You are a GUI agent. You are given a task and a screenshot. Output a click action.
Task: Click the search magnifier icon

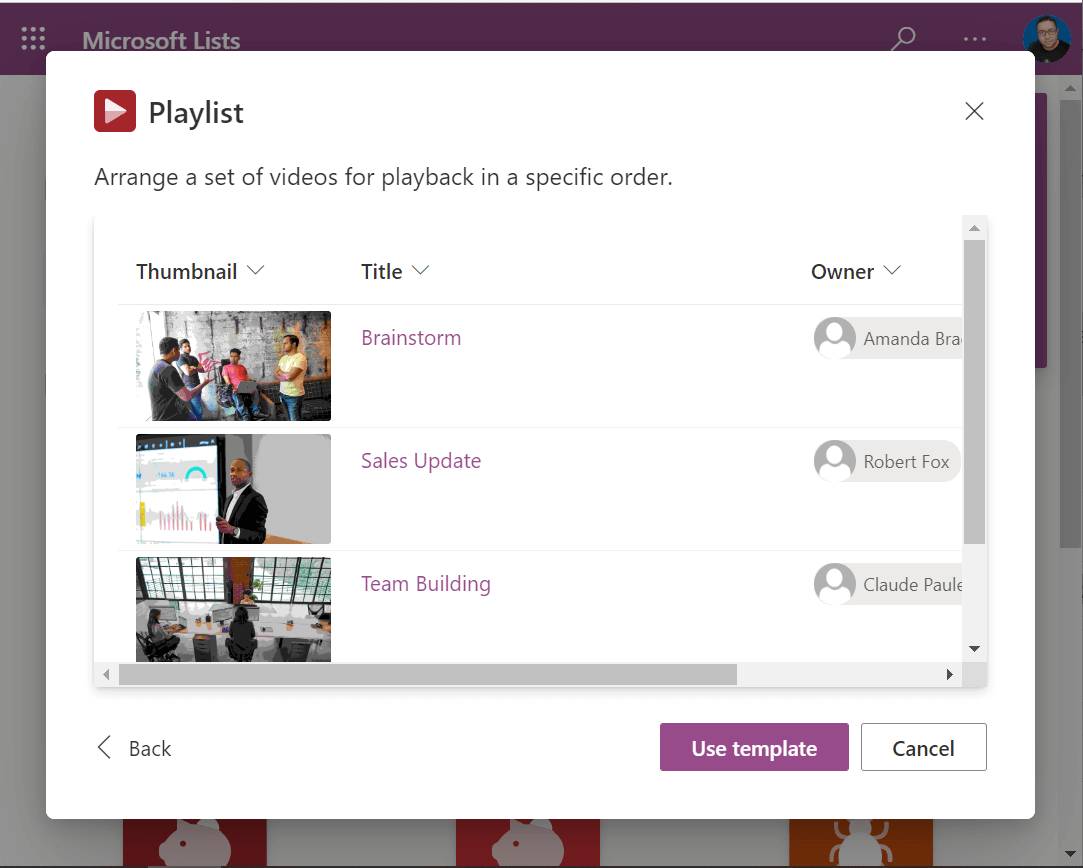pyautogui.click(x=902, y=38)
